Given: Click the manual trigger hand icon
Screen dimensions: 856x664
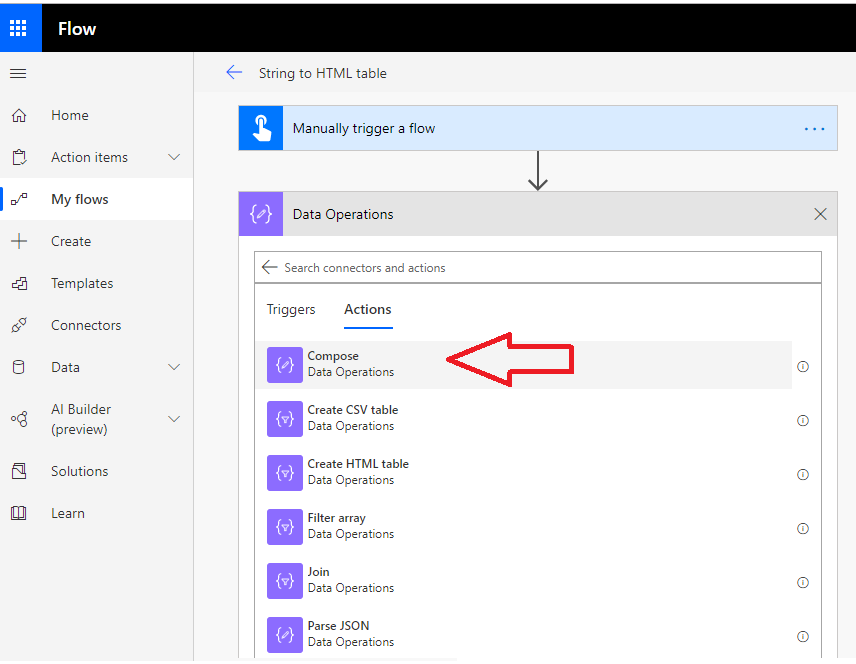Looking at the screenshot, I should click(x=260, y=128).
